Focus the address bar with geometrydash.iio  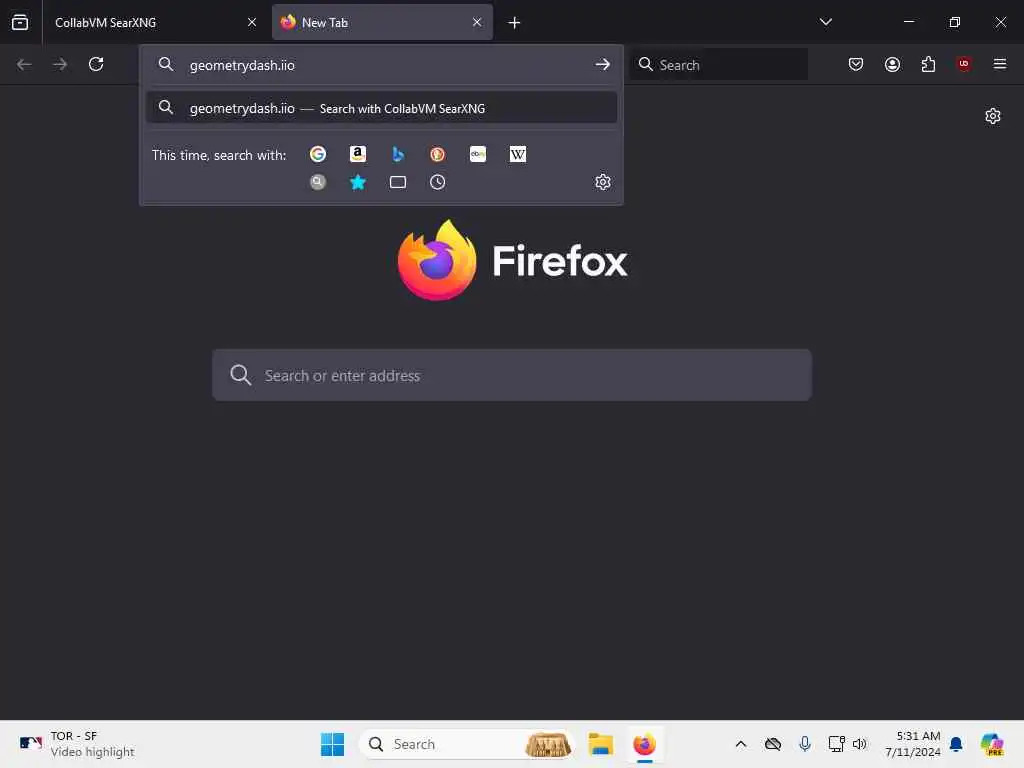click(x=379, y=65)
